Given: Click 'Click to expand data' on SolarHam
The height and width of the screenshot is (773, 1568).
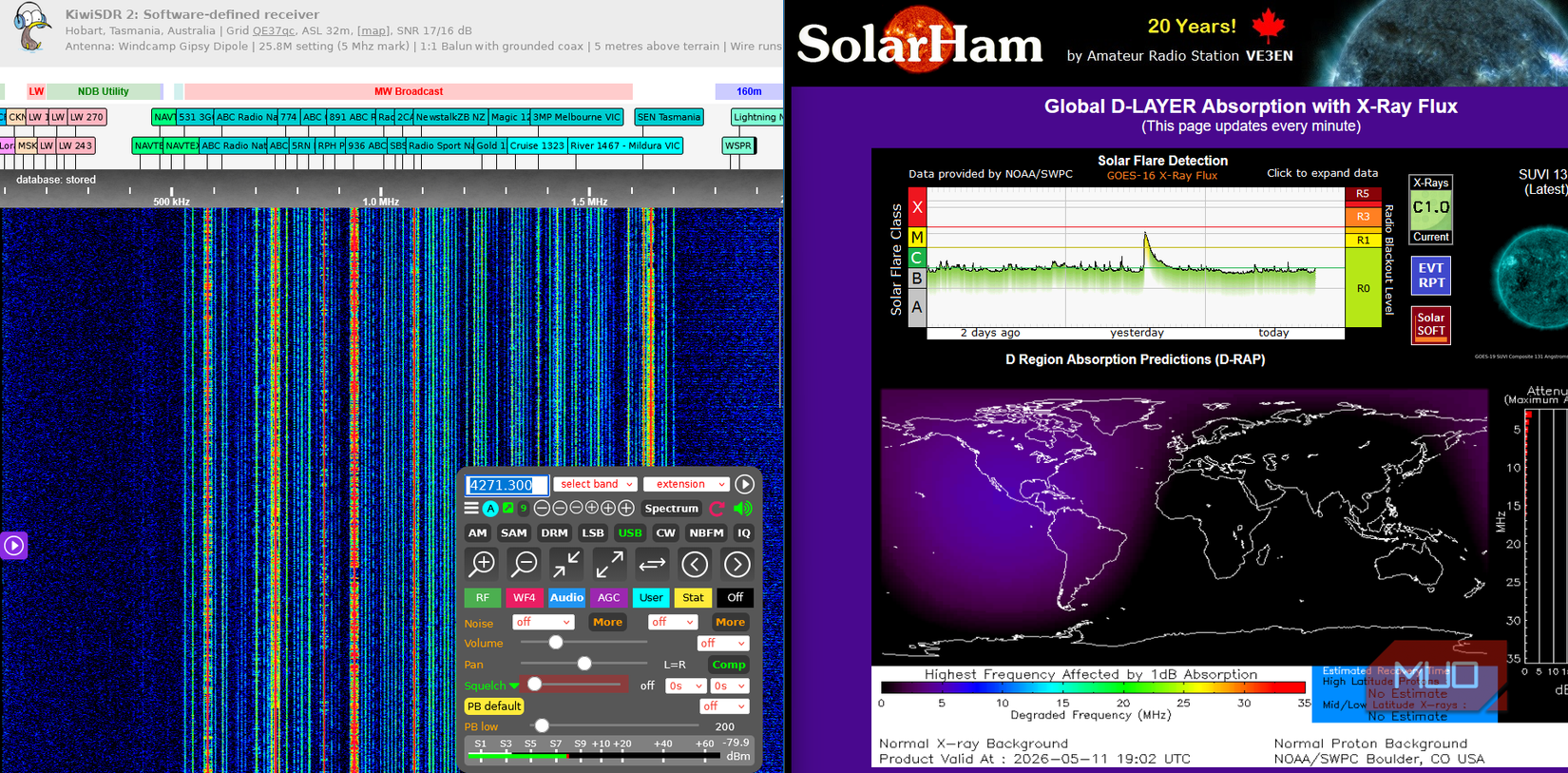Looking at the screenshot, I should point(1322,173).
